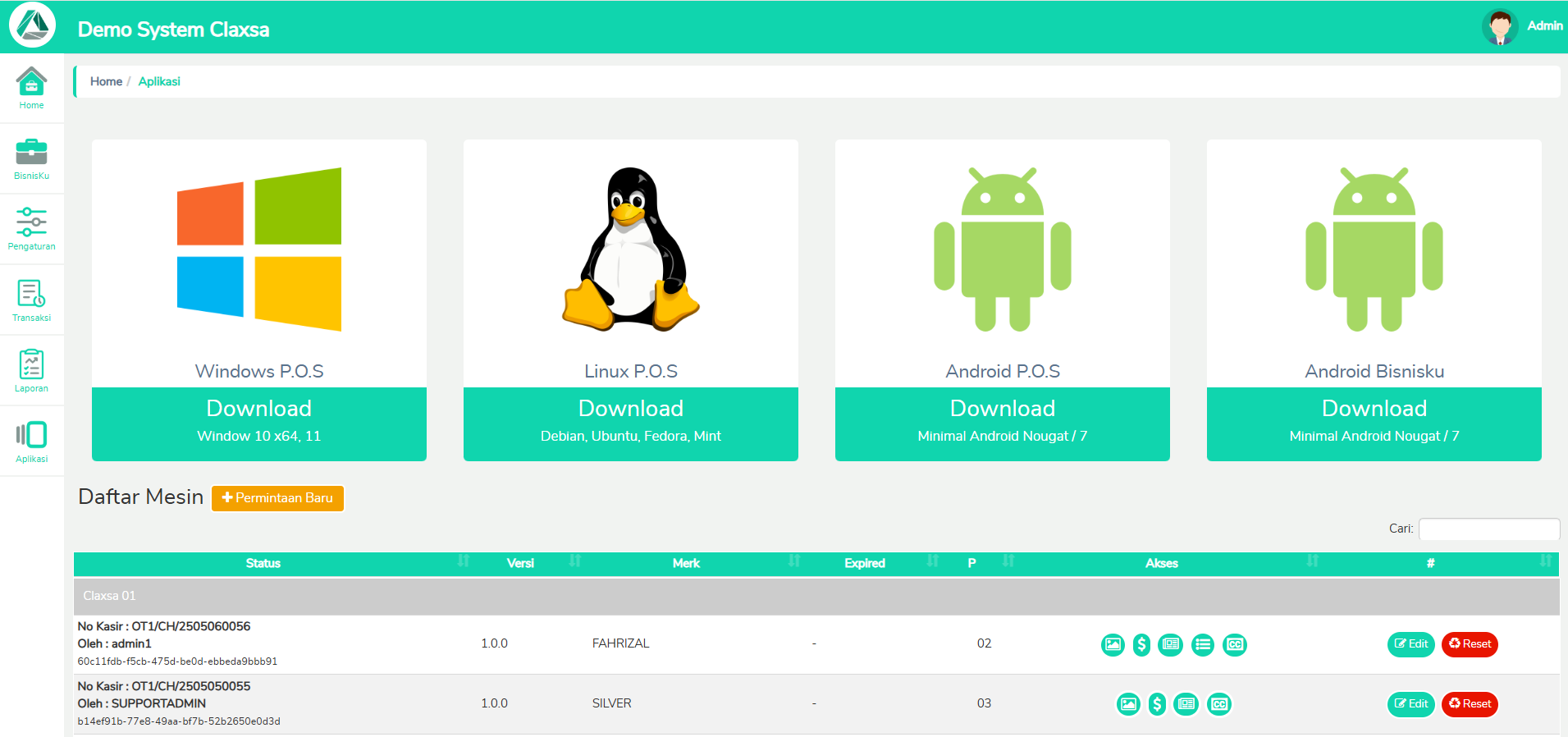Open the Transaksi sidebar menu
The width and height of the screenshot is (1568, 737).
[x=31, y=300]
